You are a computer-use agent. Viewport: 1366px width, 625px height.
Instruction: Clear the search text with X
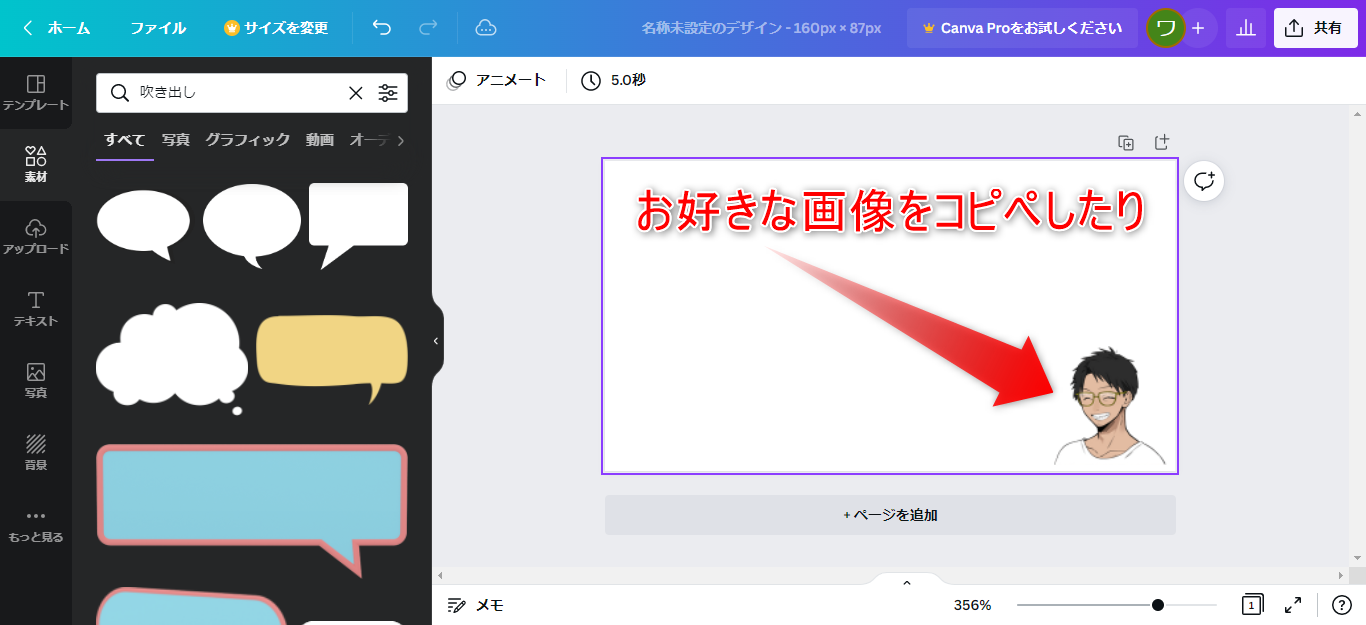356,93
